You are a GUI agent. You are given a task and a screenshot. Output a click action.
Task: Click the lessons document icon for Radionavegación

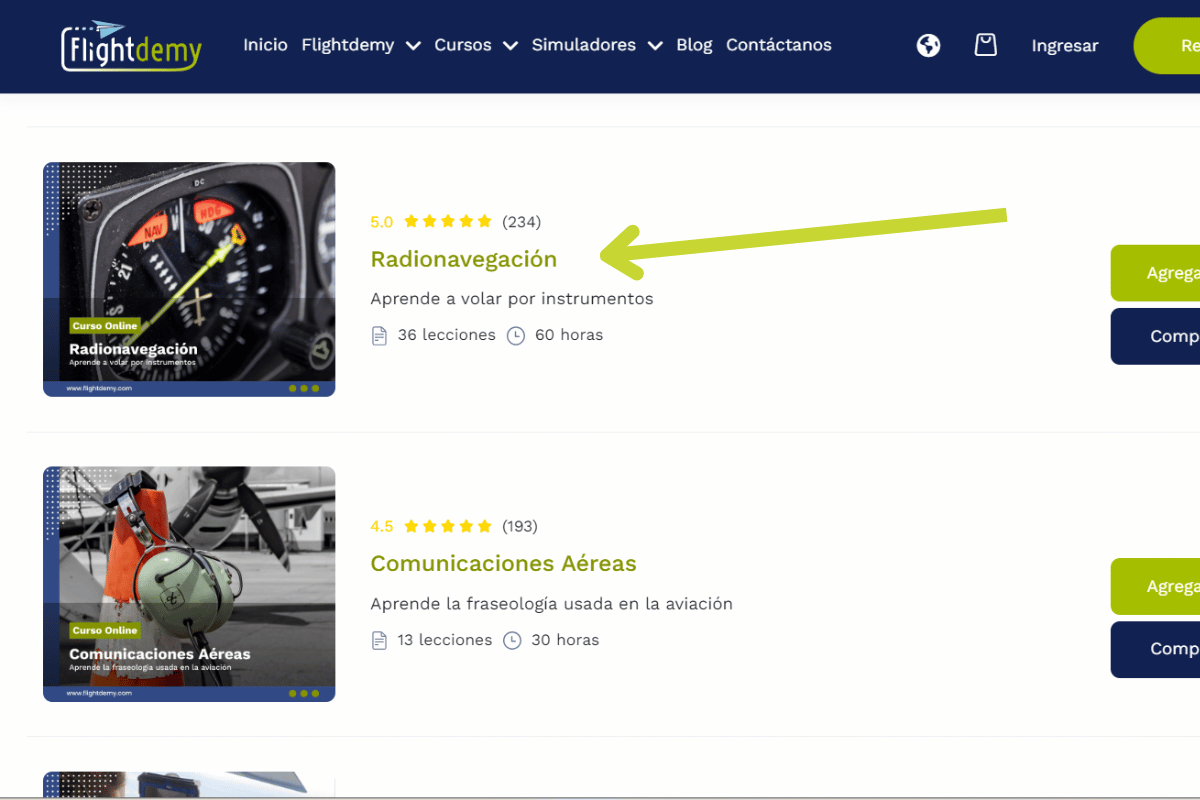379,336
